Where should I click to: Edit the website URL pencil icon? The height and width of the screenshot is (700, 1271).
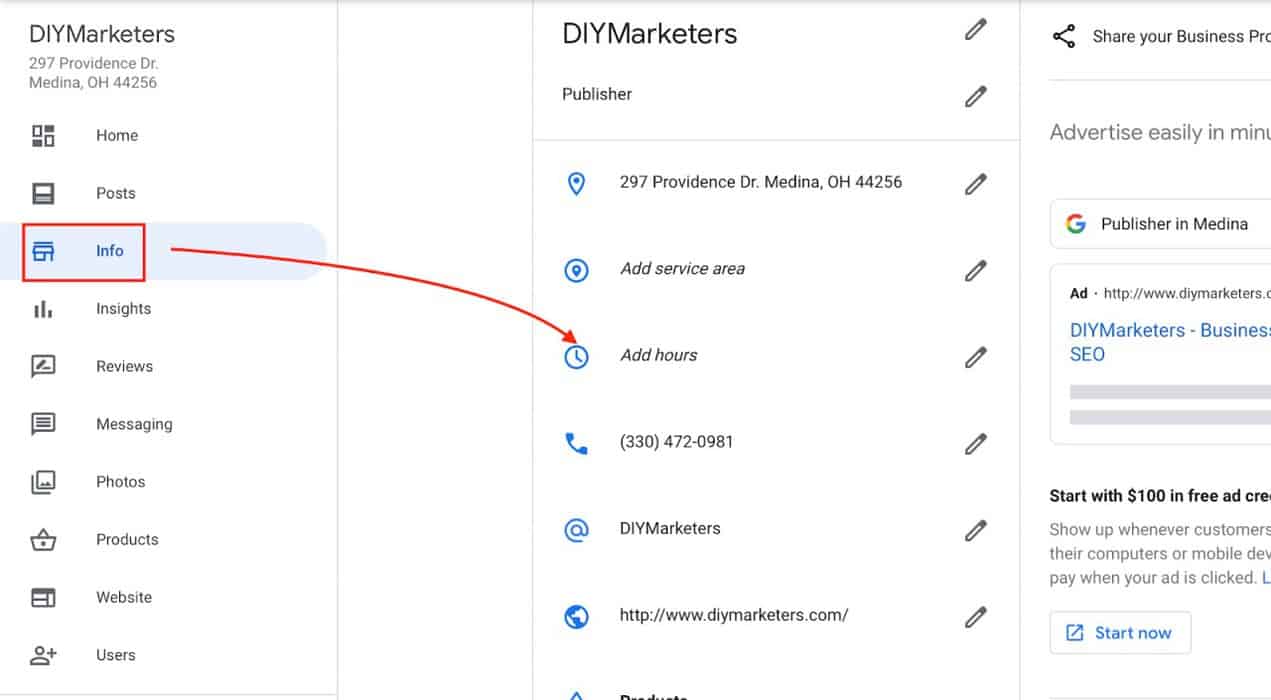[976, 617]
